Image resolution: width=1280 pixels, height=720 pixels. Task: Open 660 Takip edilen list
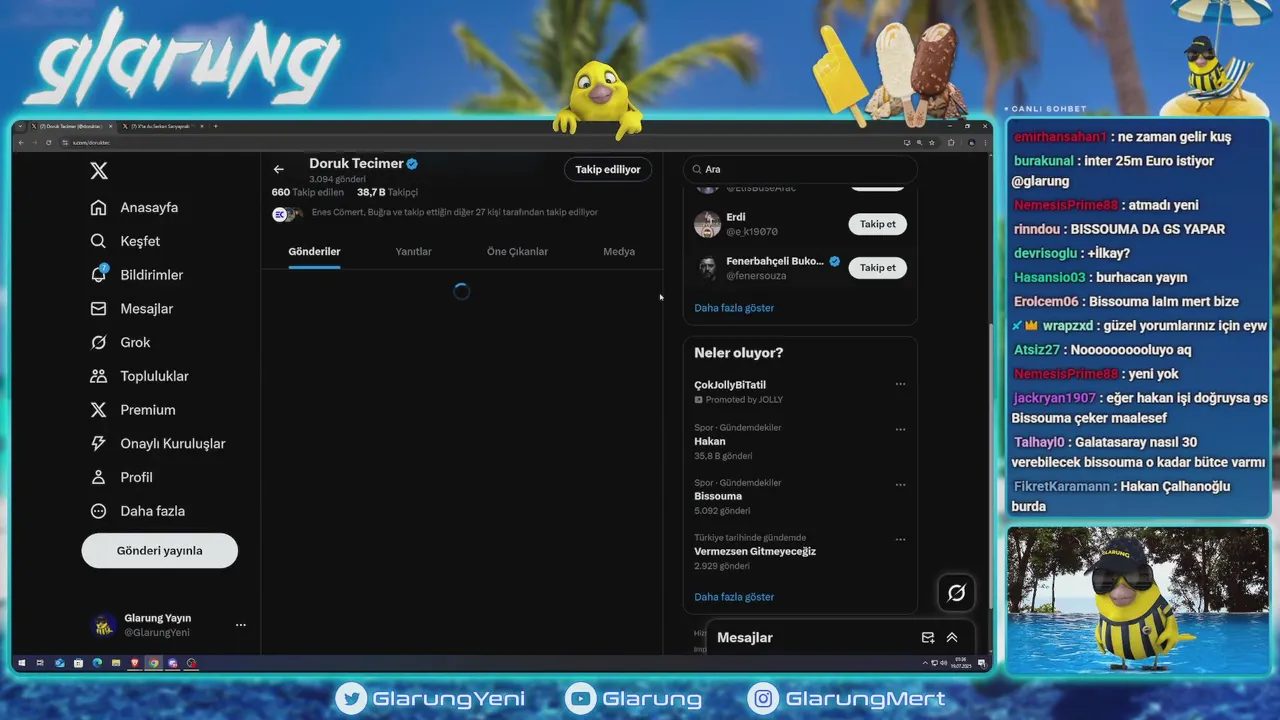click(308, 192)
